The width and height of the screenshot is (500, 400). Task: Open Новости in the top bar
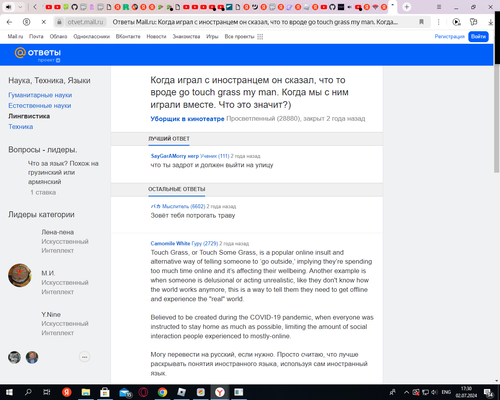(x=156, y=37)
